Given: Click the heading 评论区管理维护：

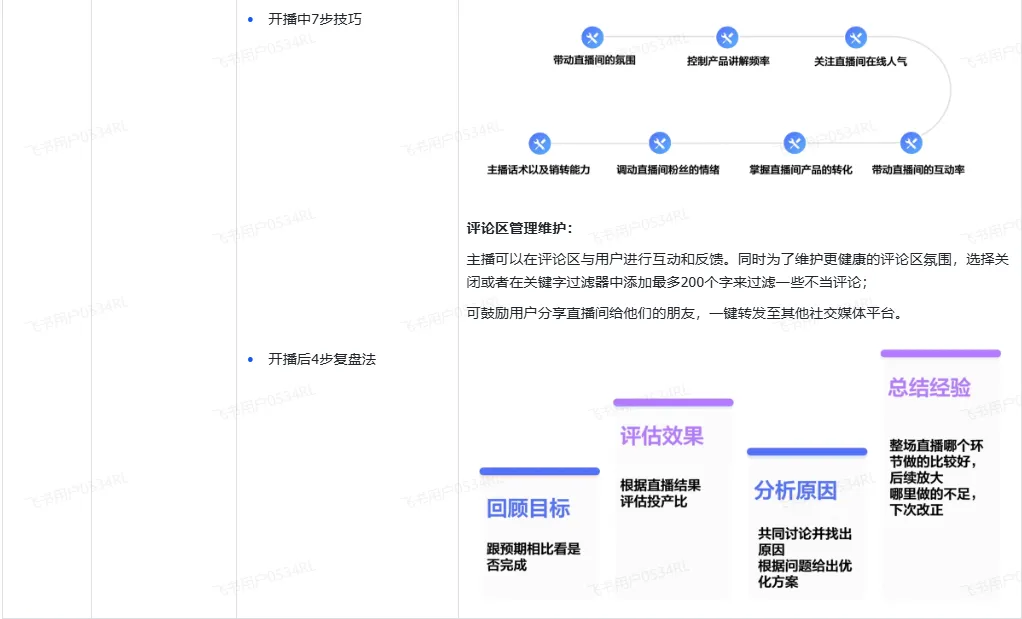Looking at the screenshot, I should 520,228.
